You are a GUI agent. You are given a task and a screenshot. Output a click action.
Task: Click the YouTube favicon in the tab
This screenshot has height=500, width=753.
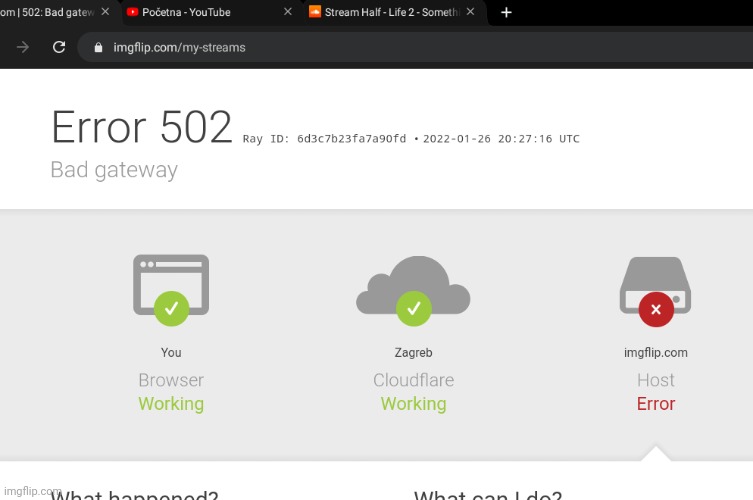click(132, 12)
